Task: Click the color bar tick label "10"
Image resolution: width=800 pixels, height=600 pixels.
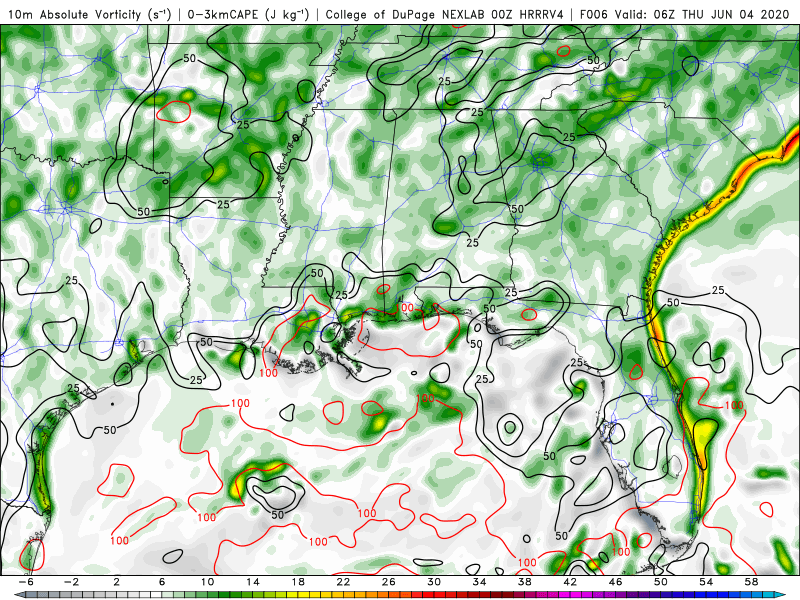Action: (207, 582)
